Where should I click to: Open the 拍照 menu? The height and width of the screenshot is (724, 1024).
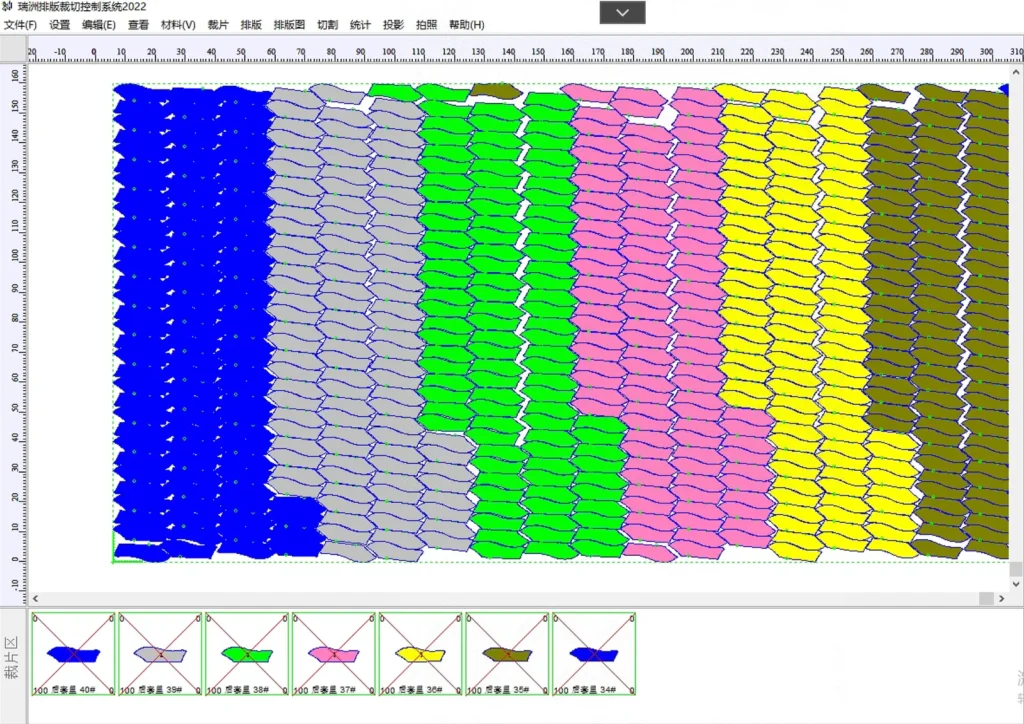(x=426, y=25)
